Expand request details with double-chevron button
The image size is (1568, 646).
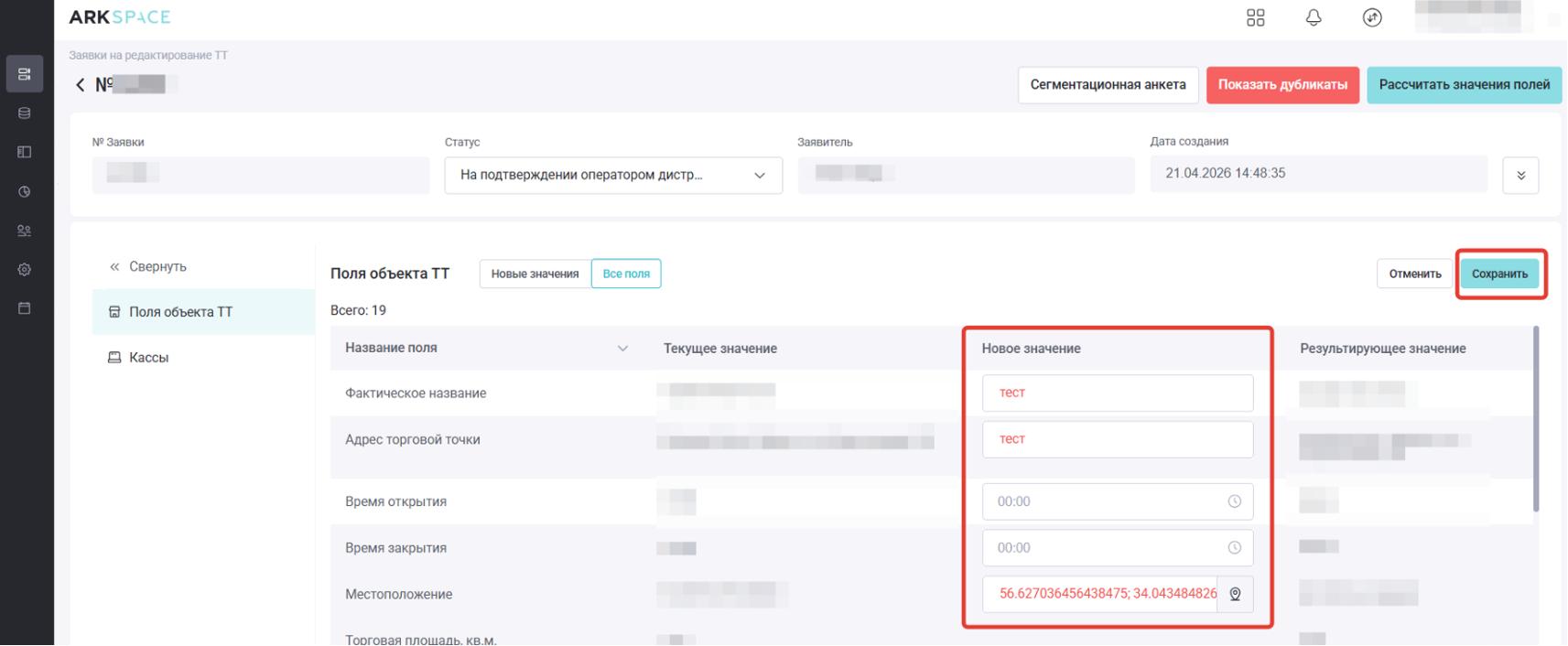click(x=1519, y=176)
